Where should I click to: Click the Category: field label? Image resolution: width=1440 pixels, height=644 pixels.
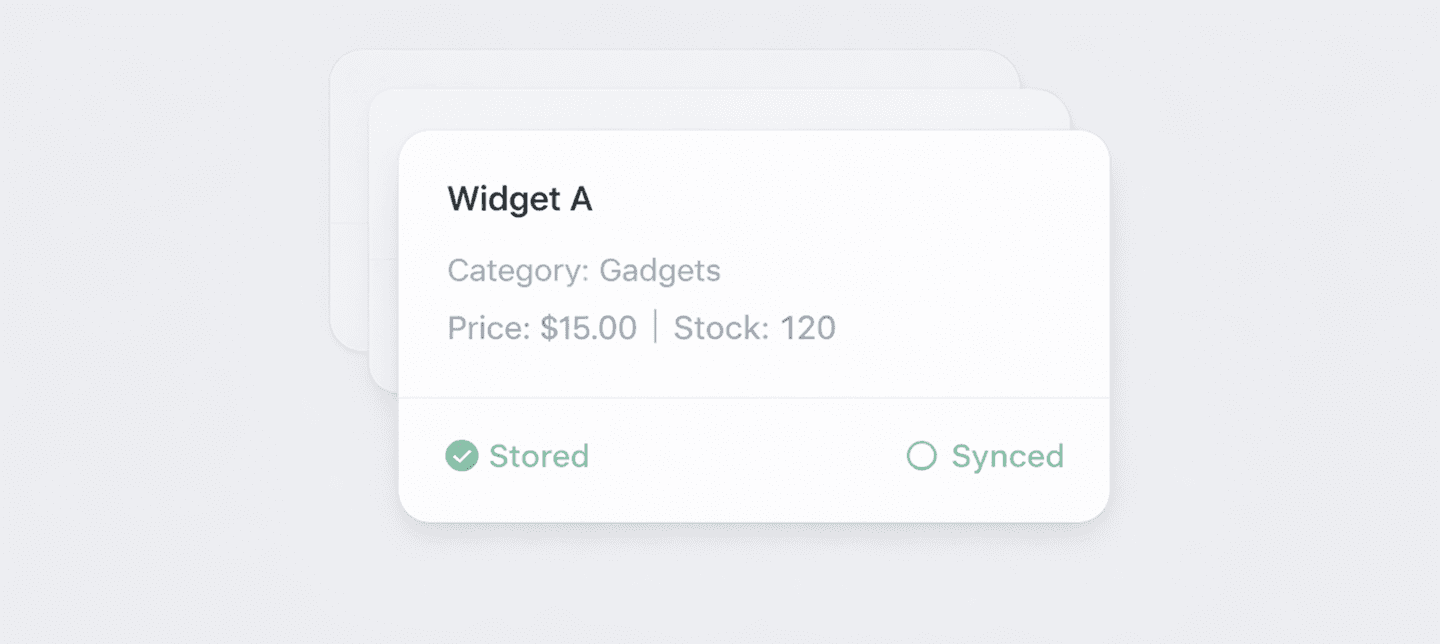coord(518,270)
